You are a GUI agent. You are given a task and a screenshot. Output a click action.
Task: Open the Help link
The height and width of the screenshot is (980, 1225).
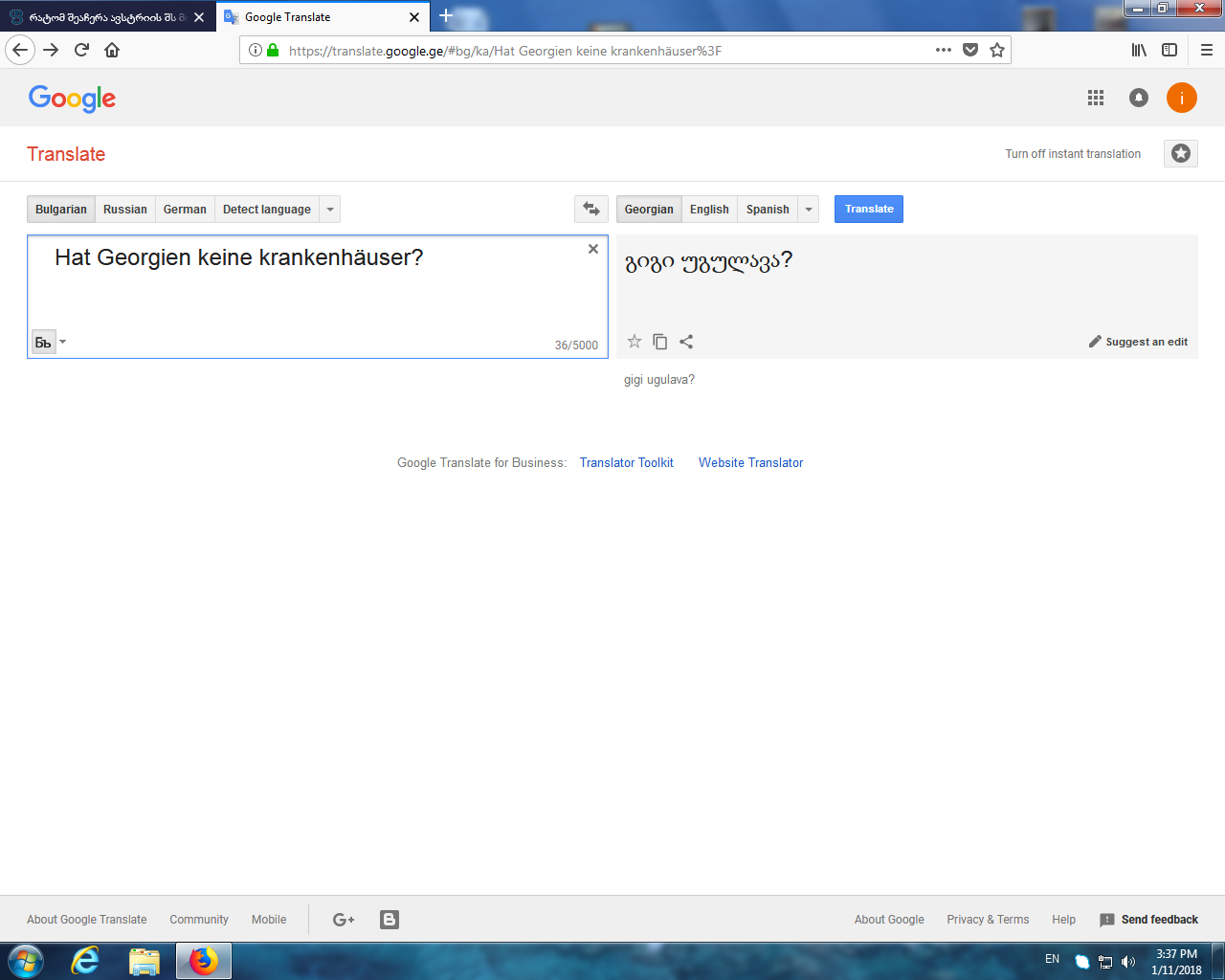coord(1063,920)
